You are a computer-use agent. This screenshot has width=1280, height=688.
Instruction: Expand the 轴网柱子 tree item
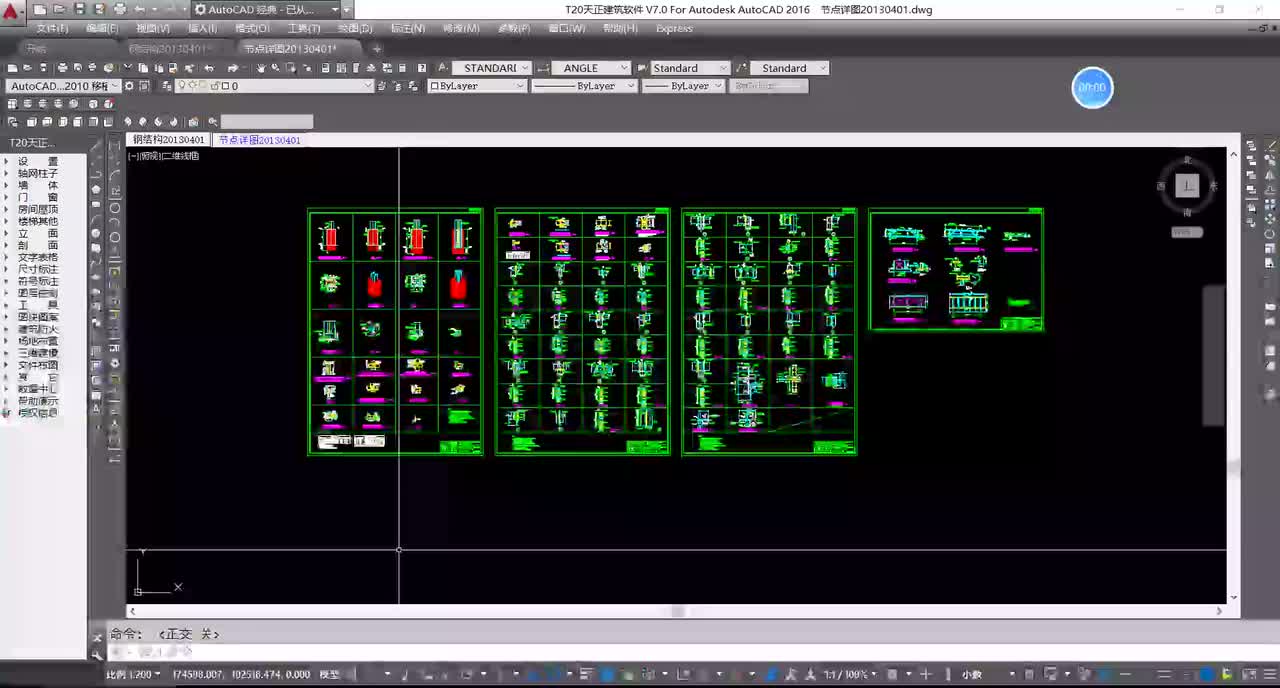[x=6, y=173]
